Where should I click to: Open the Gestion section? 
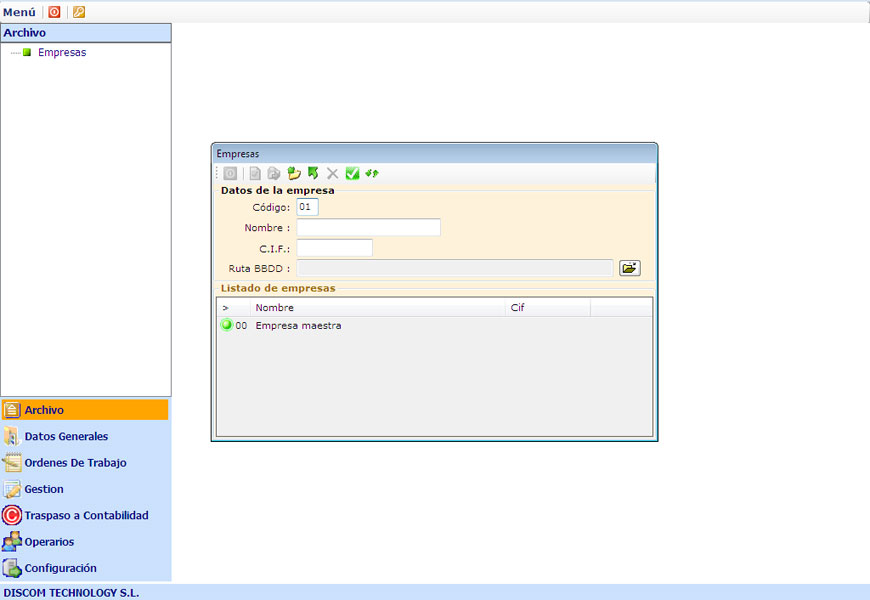coord(44,489)
